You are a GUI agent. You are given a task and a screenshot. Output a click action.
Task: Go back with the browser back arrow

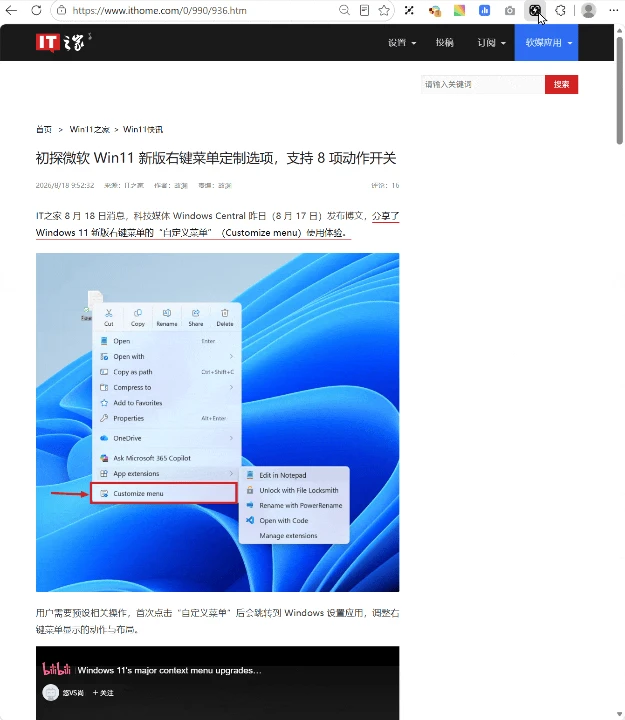click(x=11, y=10)
